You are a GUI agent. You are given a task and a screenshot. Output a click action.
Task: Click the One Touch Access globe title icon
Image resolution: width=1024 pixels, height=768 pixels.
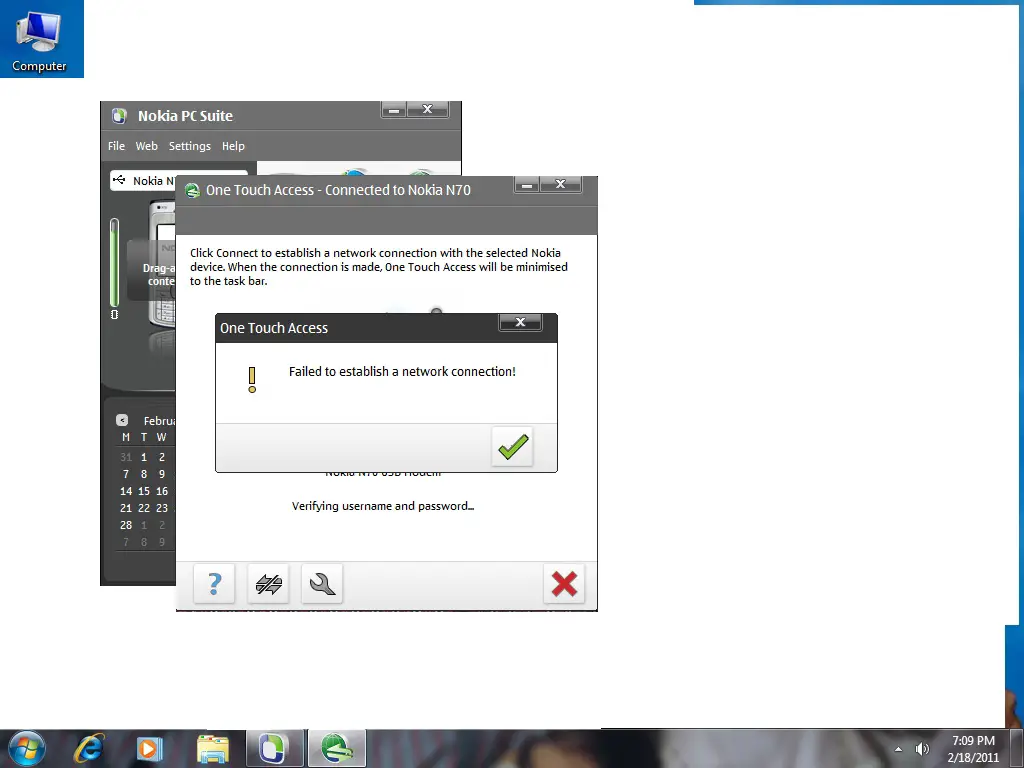pos(192,191)
